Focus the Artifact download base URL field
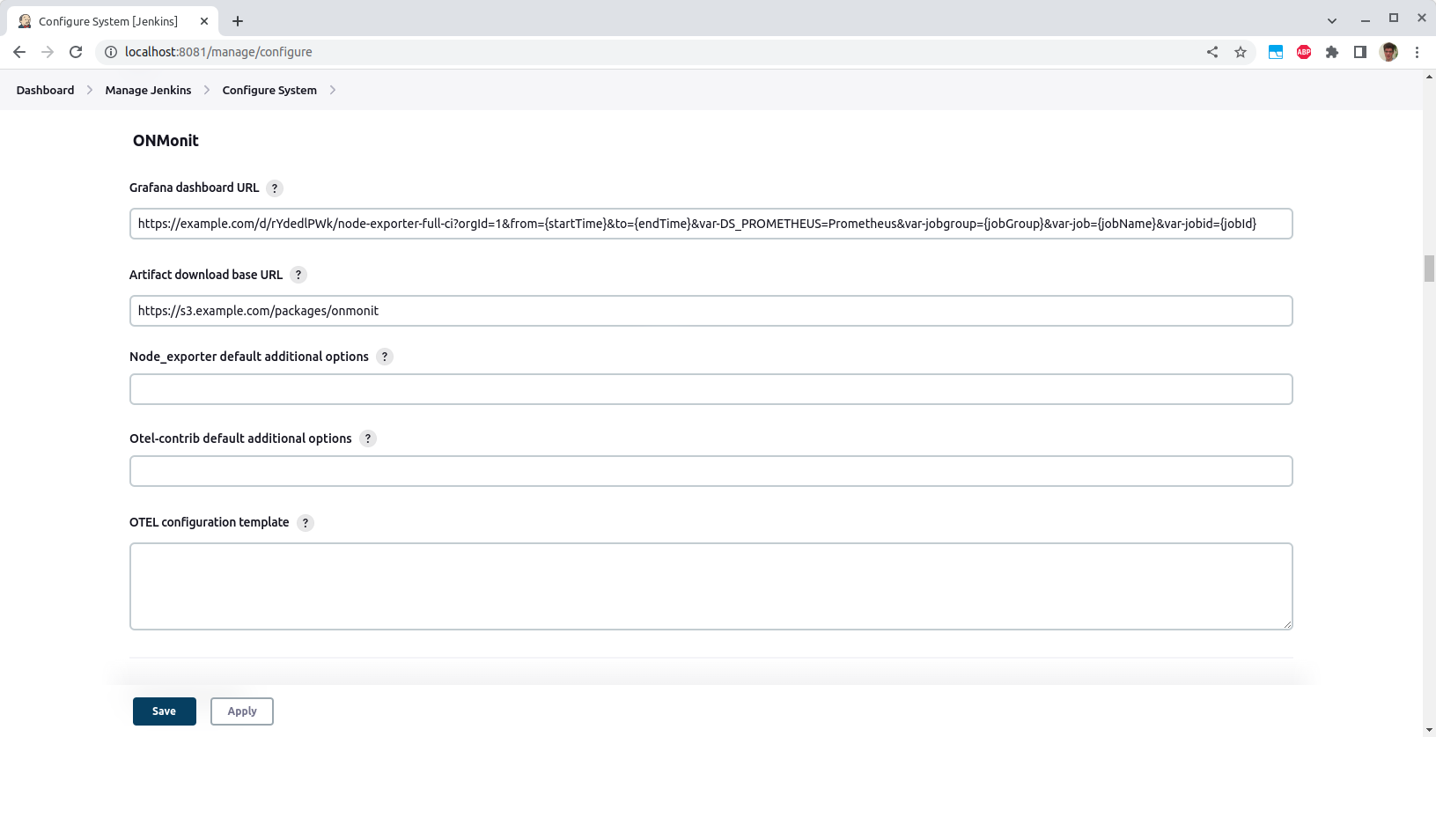The height and width of the screenshot is (840, 1436). [x=711, y=311]
